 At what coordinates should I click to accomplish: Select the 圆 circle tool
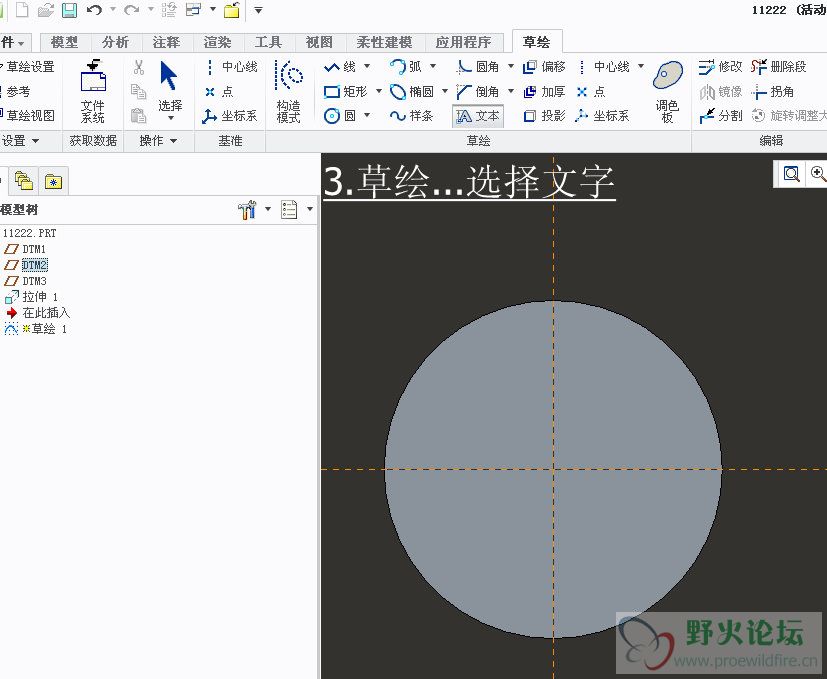(x=340, y=116)
